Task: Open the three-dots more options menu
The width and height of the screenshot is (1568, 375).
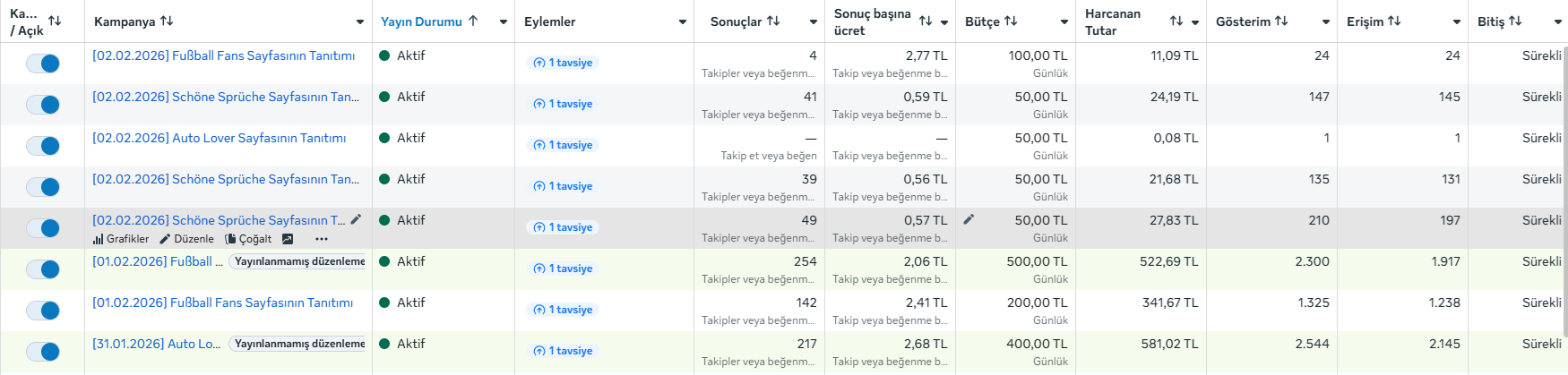Action: pyautogui.click(x=322, y=239)
